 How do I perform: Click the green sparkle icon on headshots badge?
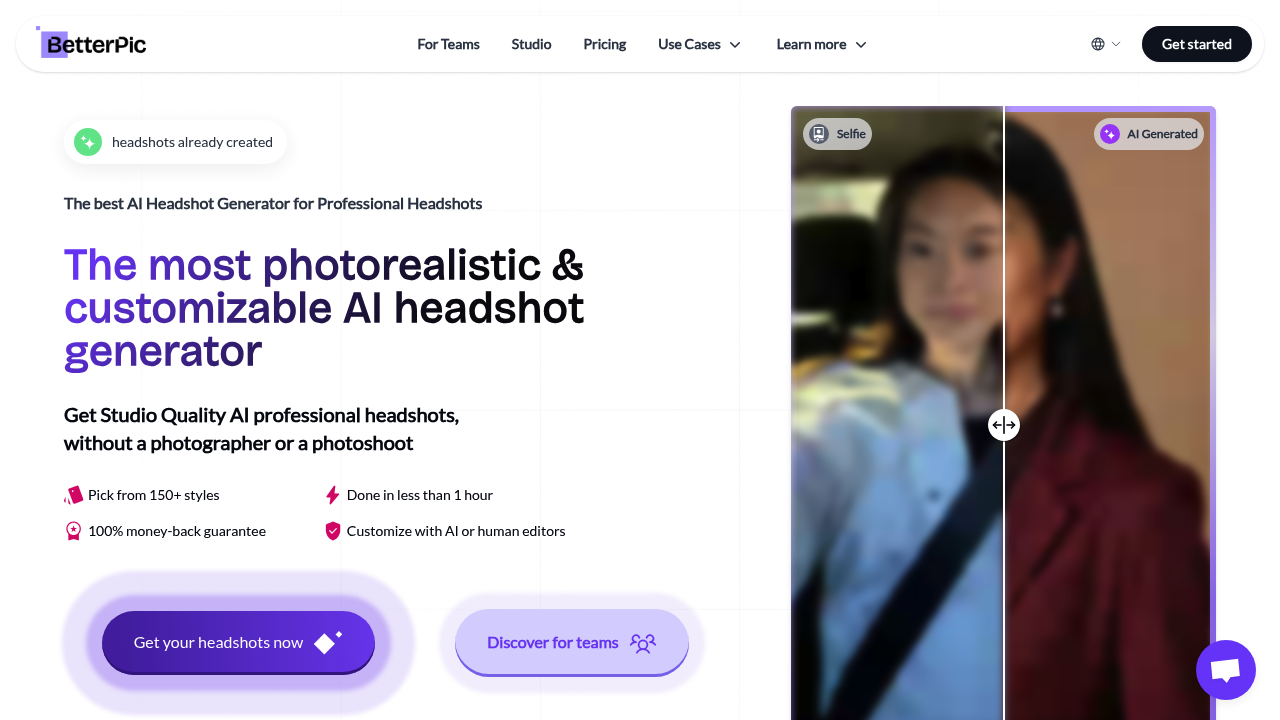88,142
